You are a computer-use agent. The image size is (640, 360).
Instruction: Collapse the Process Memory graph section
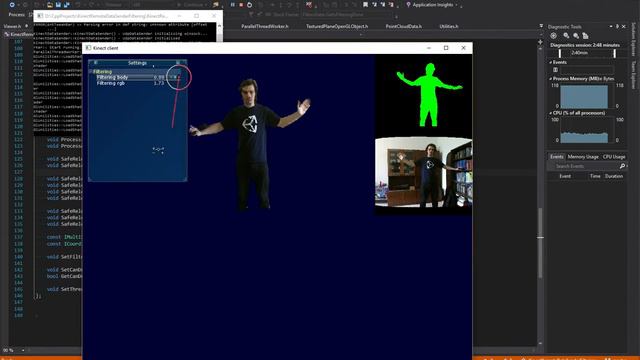[x=551, y=78]
